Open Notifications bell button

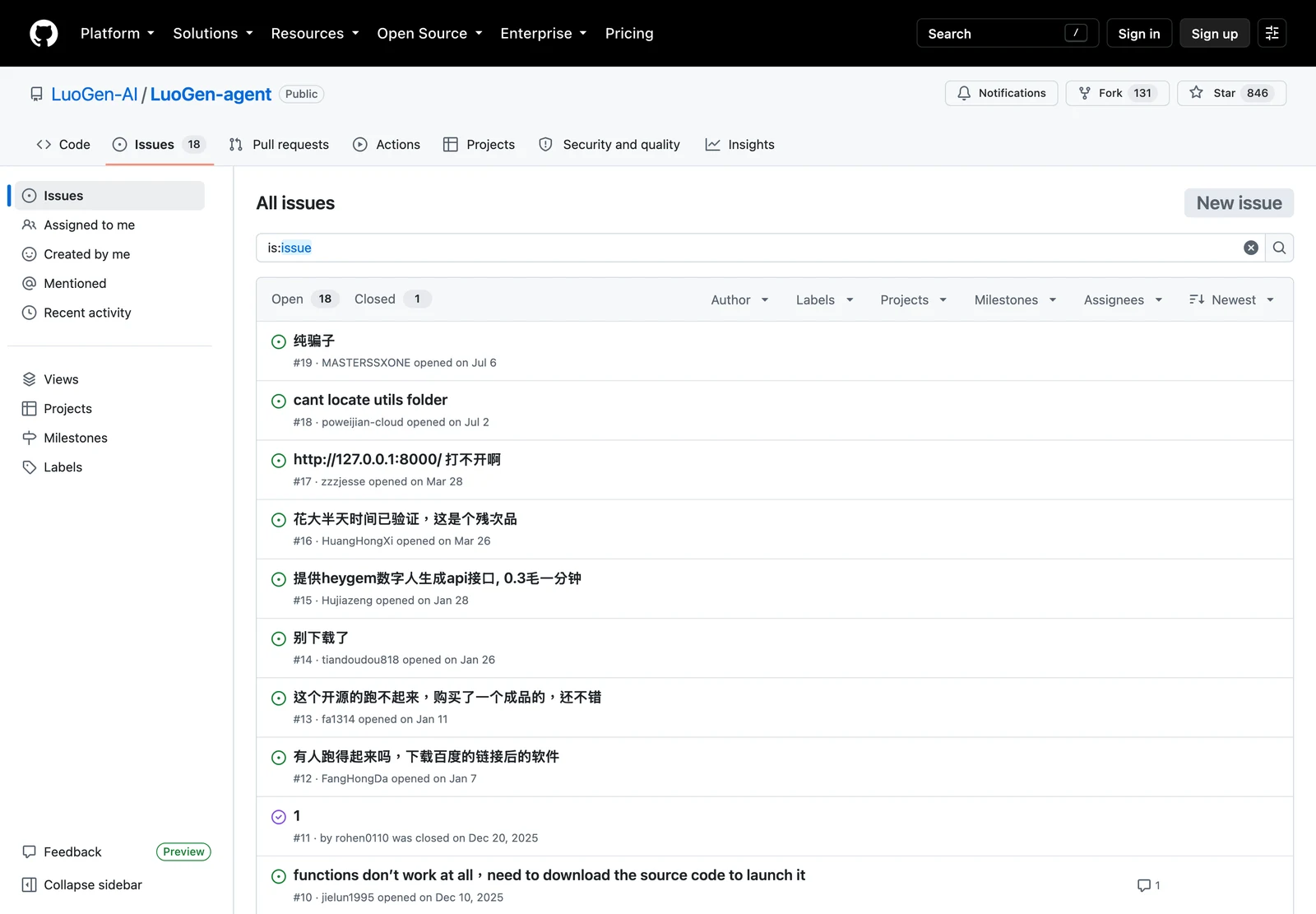1001,93
